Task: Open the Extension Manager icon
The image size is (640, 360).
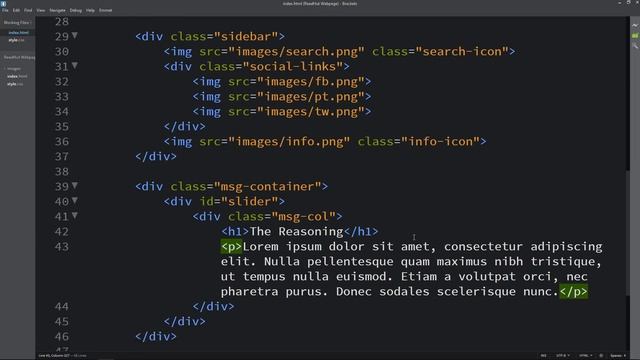Action: [635, 46]
